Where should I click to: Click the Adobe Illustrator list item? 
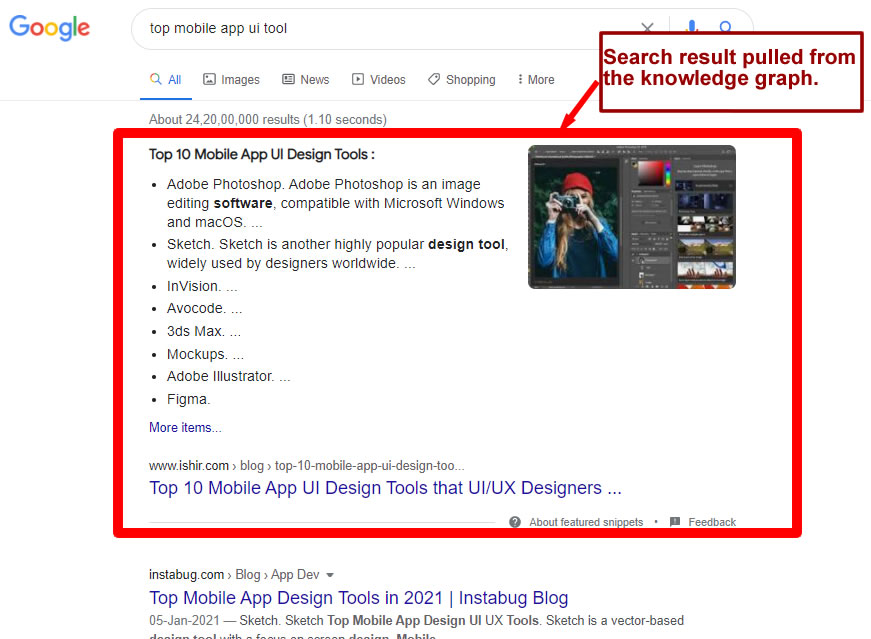(228, 376)
